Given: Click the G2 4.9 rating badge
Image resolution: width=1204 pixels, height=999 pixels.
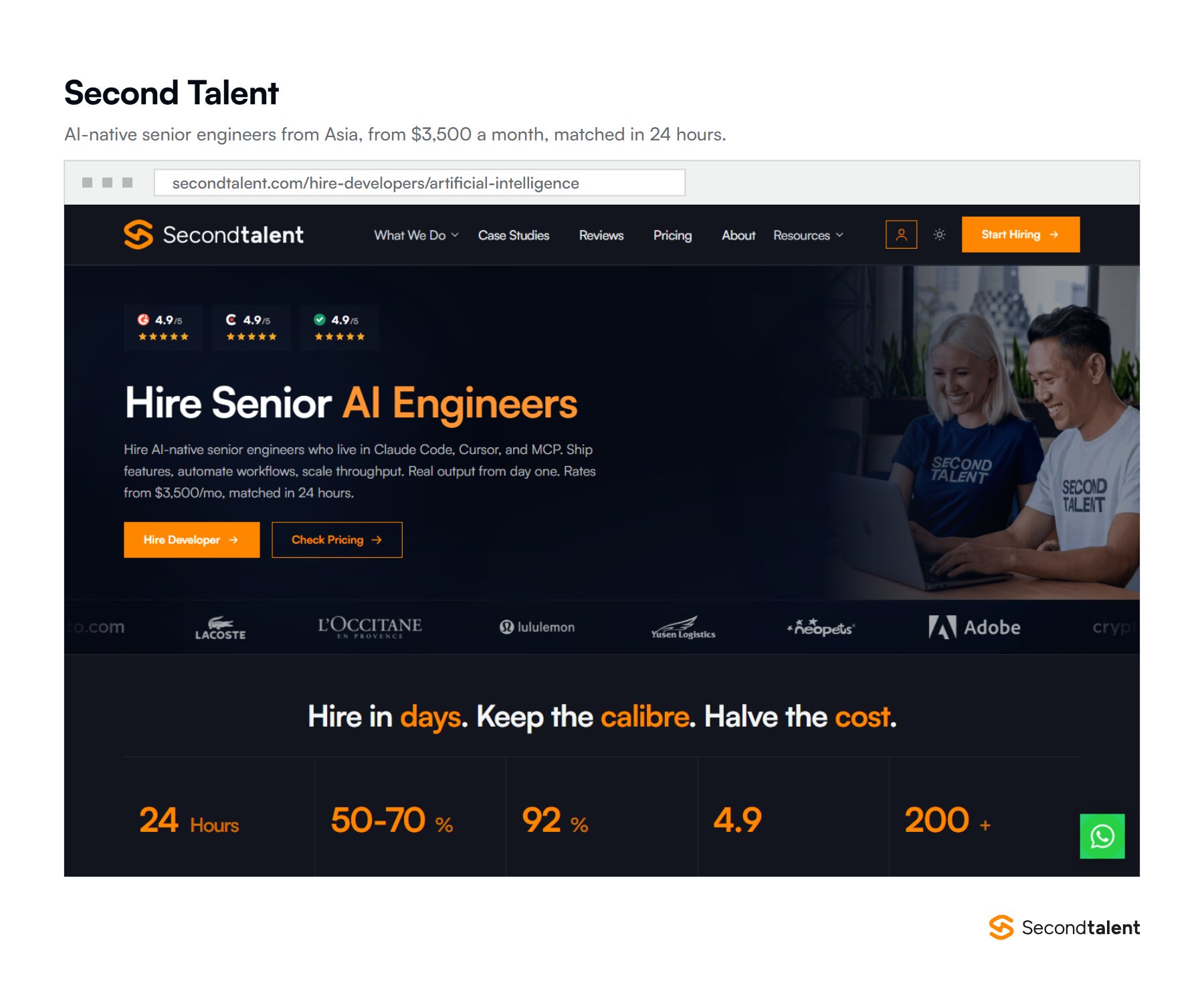Looking at the screenshot, I should tap(163, 328).
